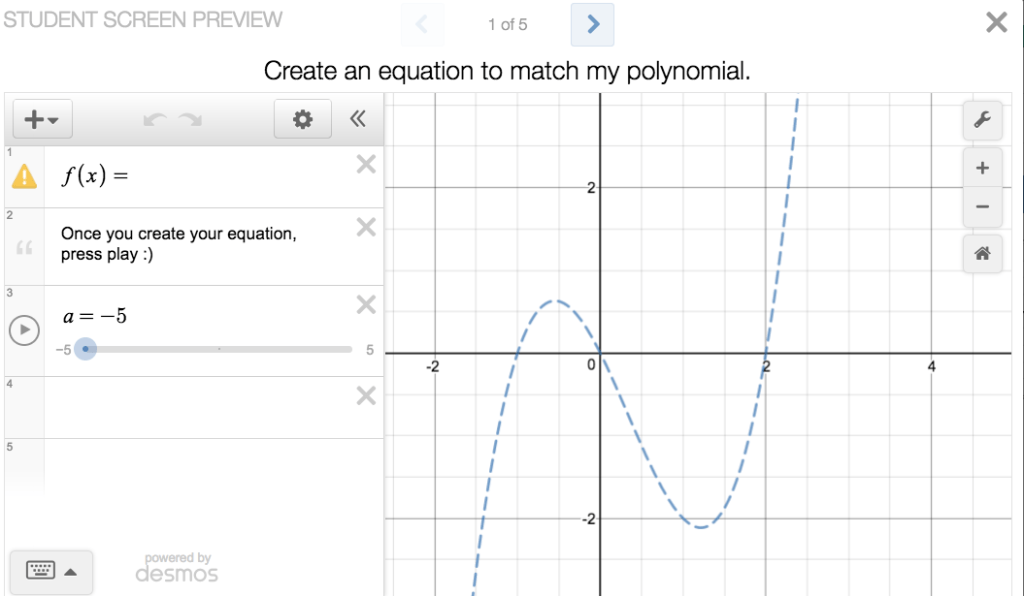Open the add expression dropdown
1024x596 pixels.
point(41,119)
